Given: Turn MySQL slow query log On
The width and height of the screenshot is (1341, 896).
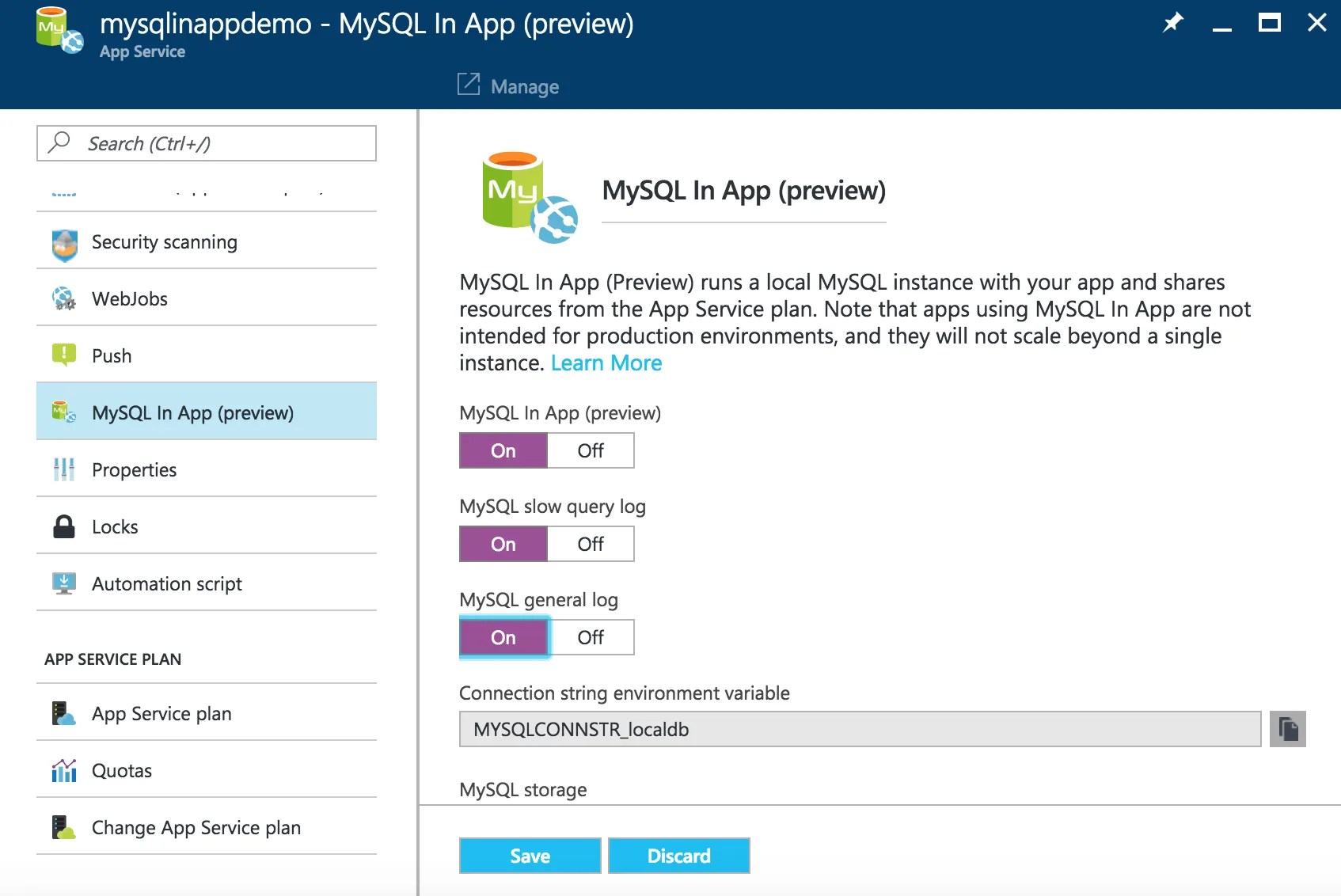Looking at the screenshot, I should tap(503, 544).
